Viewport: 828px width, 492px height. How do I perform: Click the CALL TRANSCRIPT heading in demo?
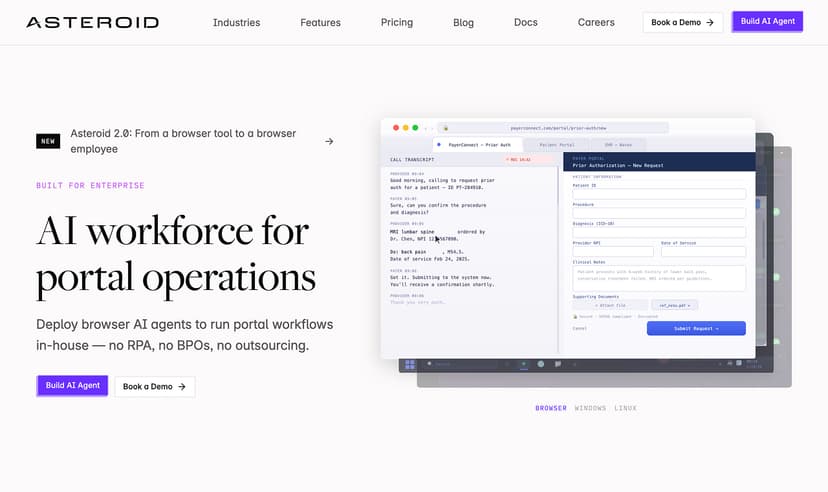point(412,159)
